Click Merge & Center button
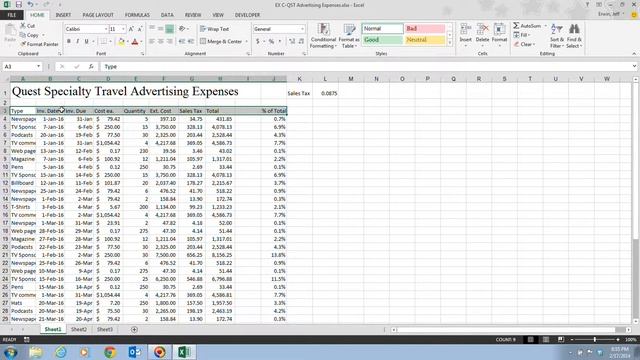 (x=222, y=41)
